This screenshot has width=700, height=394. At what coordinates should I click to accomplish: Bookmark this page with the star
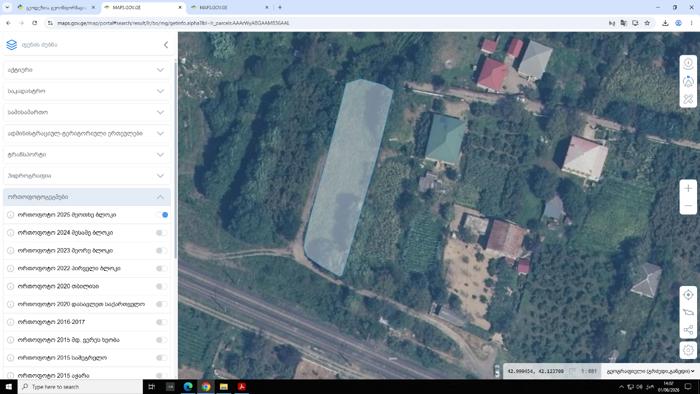click(x=647, y=23)
